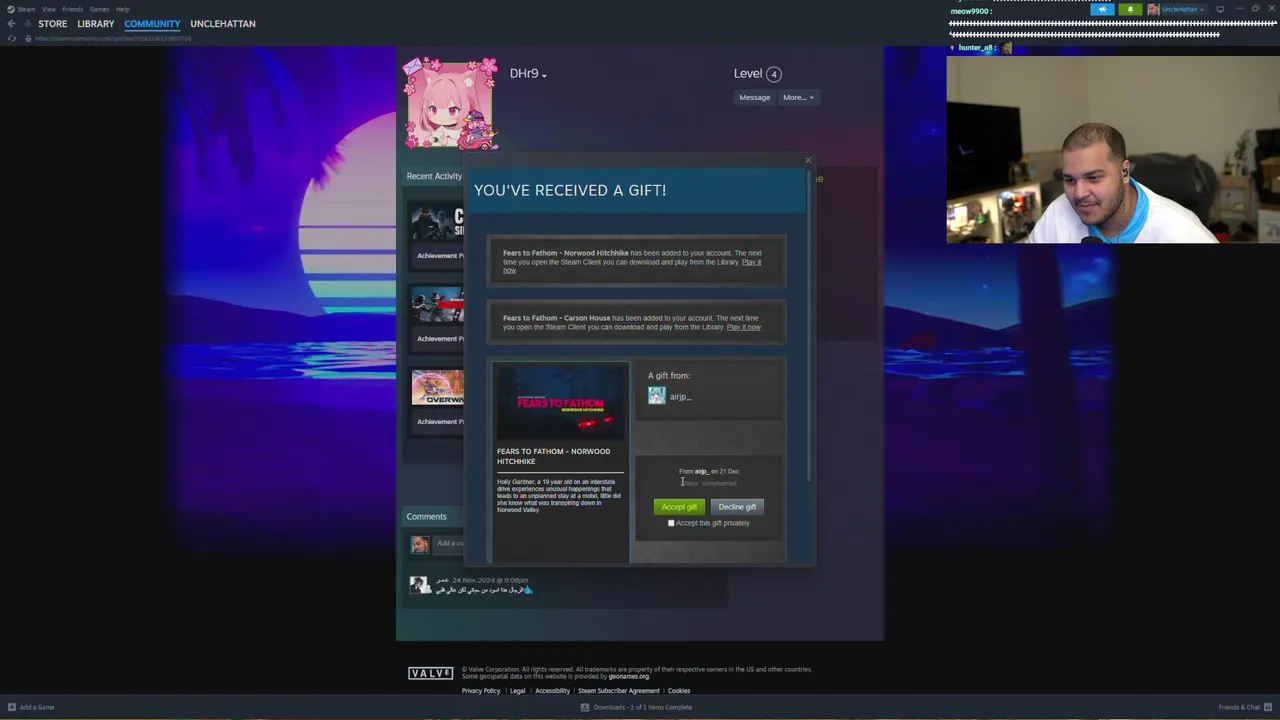This screenshot has width=1280, height=720.
Task: Click the Fears to Fathom game cover image
Action: [x=560, y=404]
